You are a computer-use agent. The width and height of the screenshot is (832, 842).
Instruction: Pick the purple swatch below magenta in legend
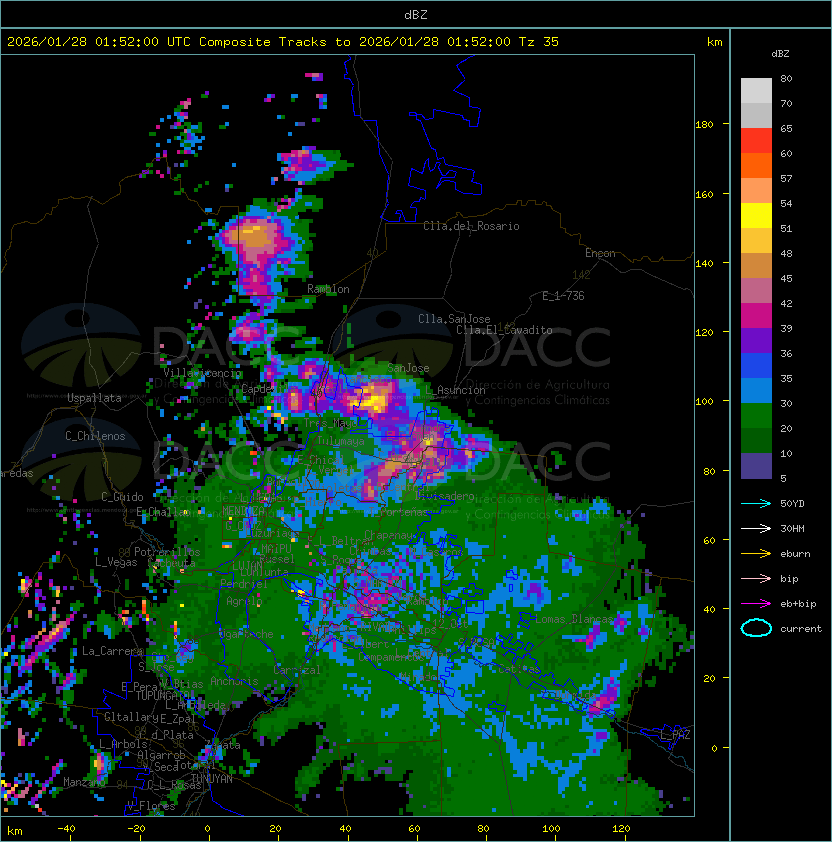point(756,340)
